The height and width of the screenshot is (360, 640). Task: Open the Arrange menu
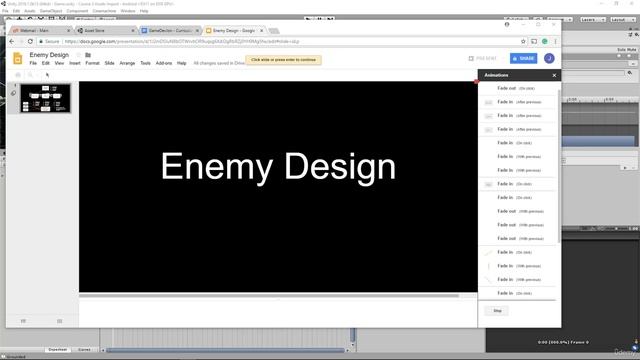(x=127, y=63)
